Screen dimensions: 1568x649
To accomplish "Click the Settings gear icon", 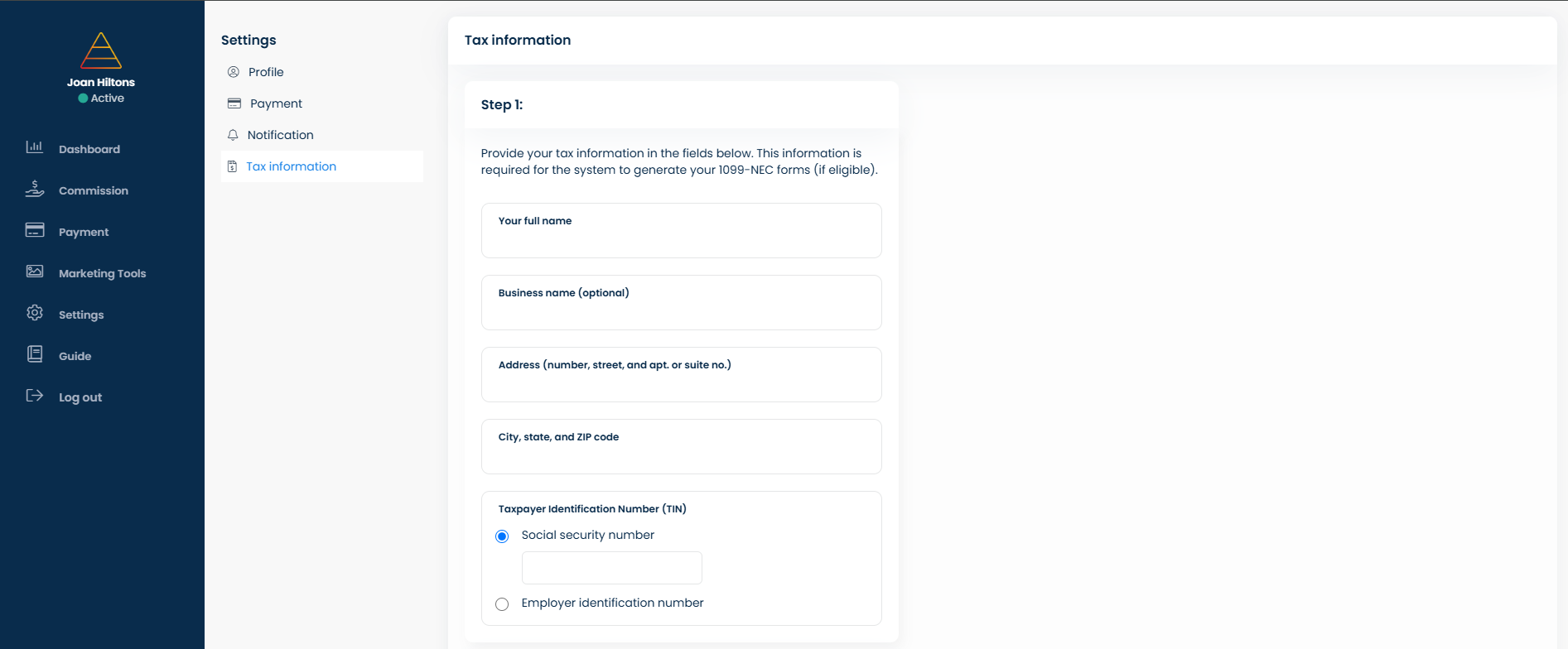I will 34,313.
